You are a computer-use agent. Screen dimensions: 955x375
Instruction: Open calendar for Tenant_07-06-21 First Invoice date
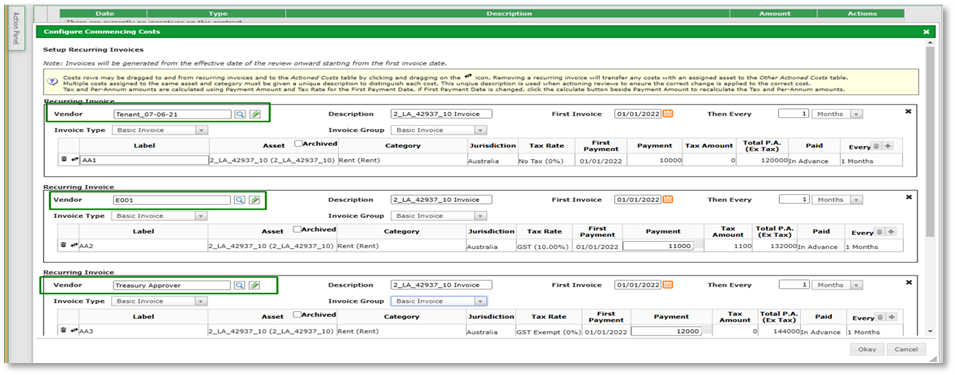coord(668,114)
